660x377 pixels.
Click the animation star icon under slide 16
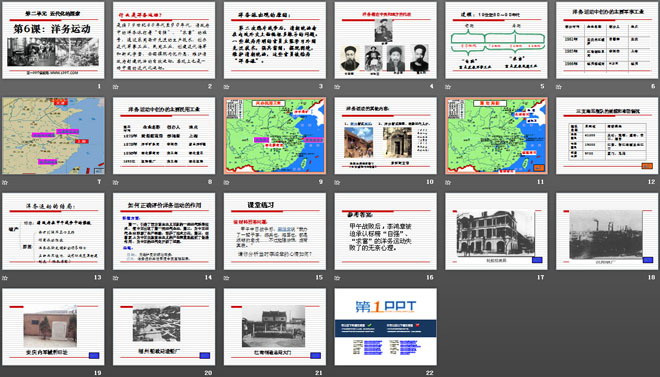pos(337,278)
